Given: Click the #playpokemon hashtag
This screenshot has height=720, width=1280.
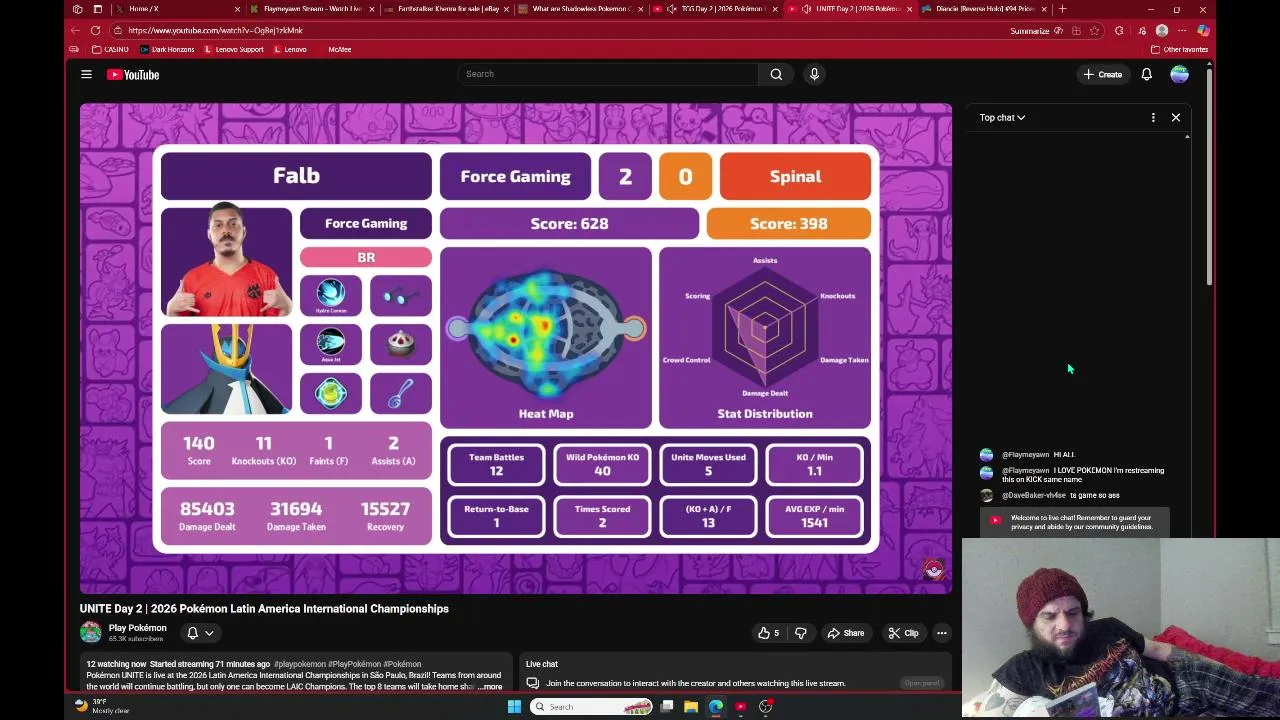Looking at the screenshot, I should 298,664.
